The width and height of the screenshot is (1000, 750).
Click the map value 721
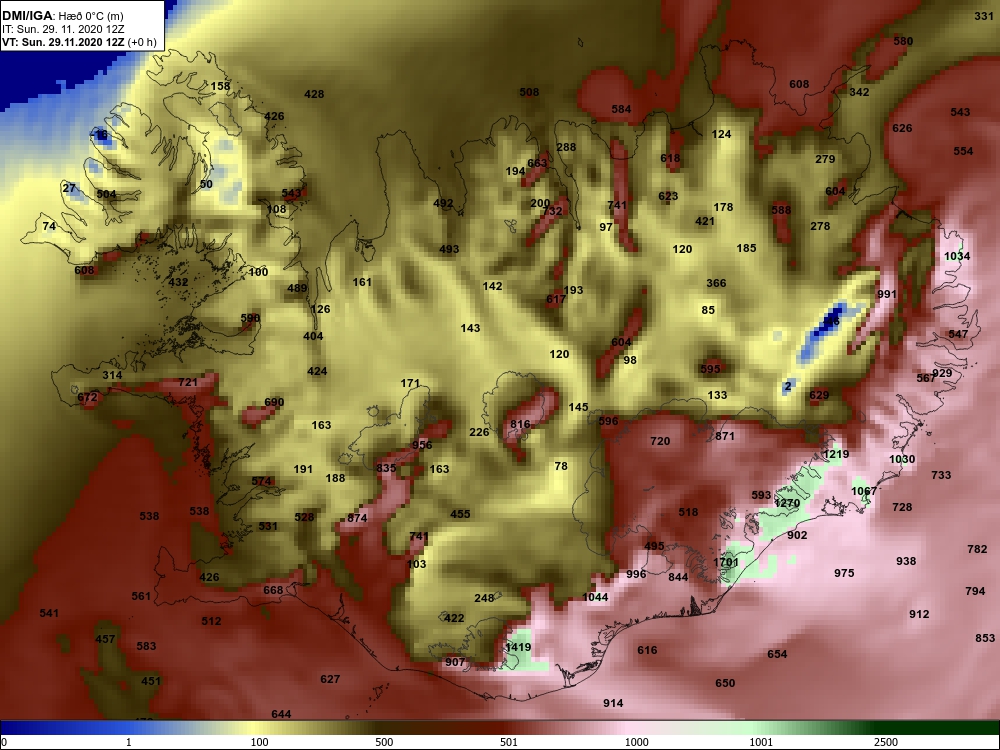188,383
